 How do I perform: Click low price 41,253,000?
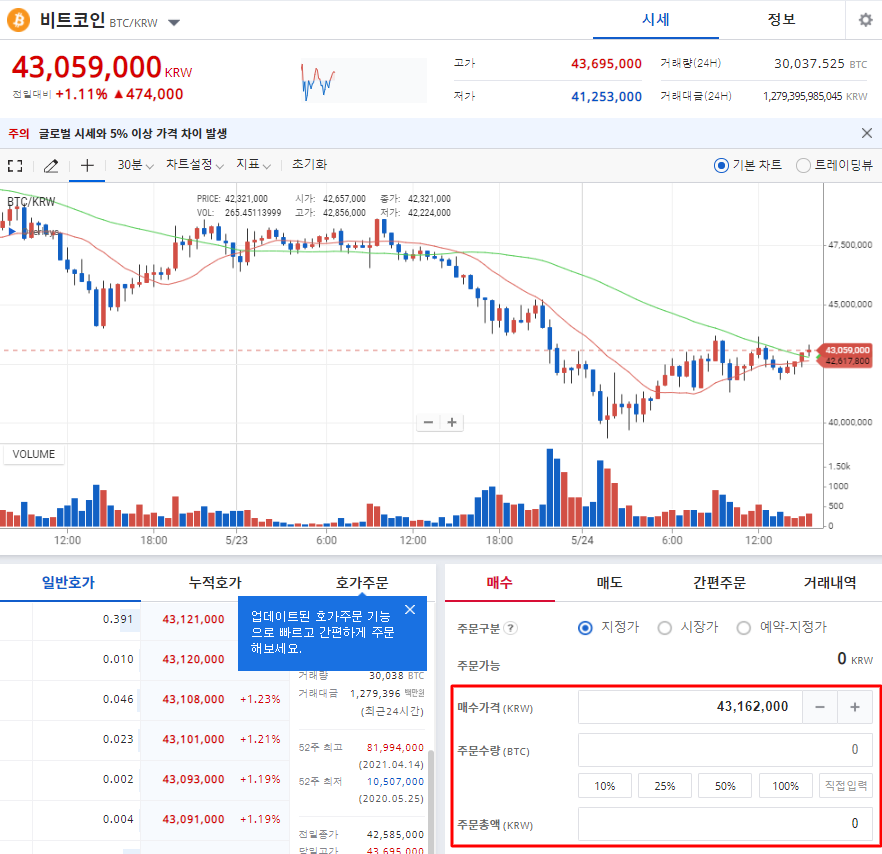pos(606,97)
